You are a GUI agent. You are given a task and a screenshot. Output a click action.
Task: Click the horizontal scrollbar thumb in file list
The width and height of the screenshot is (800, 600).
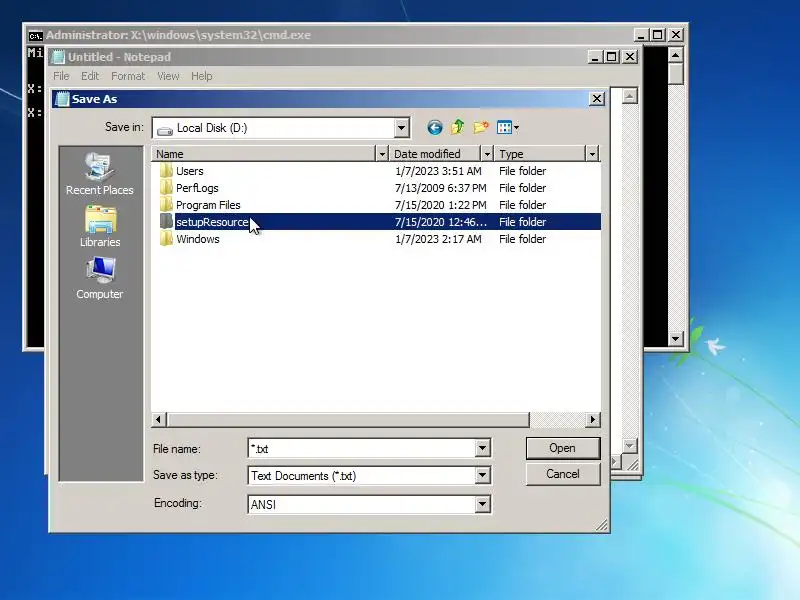coord(348,419)
